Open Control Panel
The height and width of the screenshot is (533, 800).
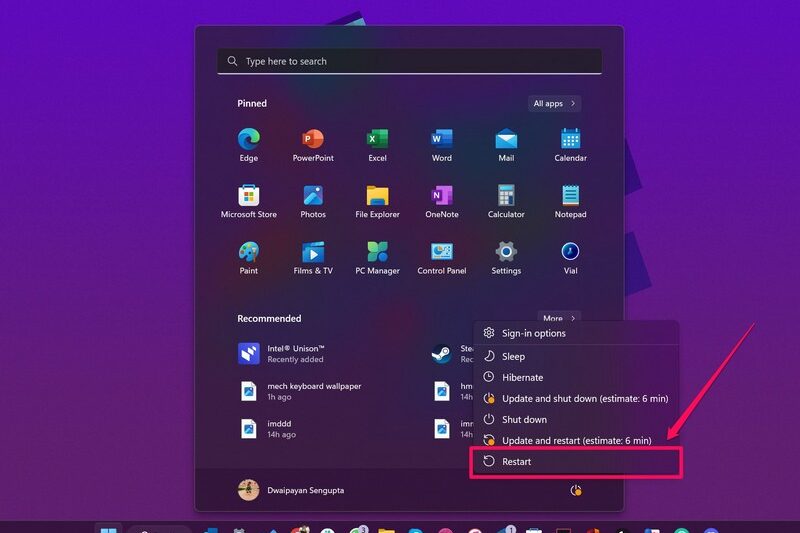442,258
